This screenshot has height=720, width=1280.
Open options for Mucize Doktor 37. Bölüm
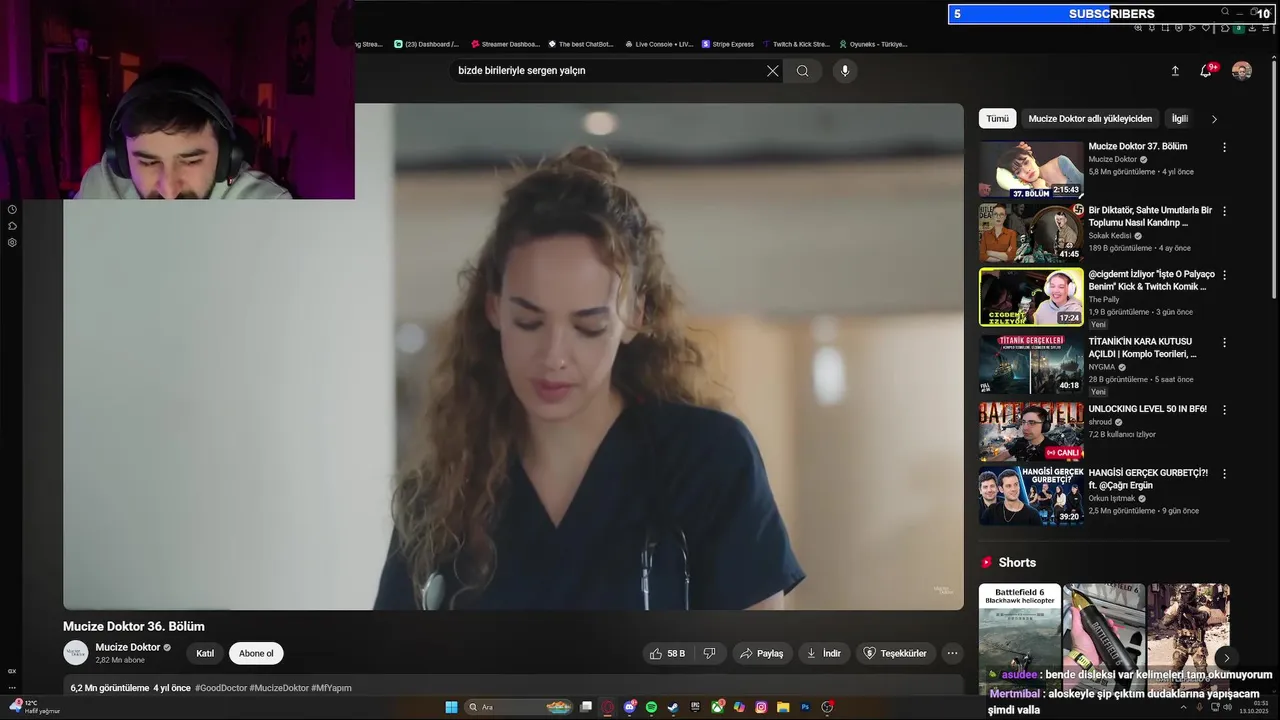tap(1224, 147)
